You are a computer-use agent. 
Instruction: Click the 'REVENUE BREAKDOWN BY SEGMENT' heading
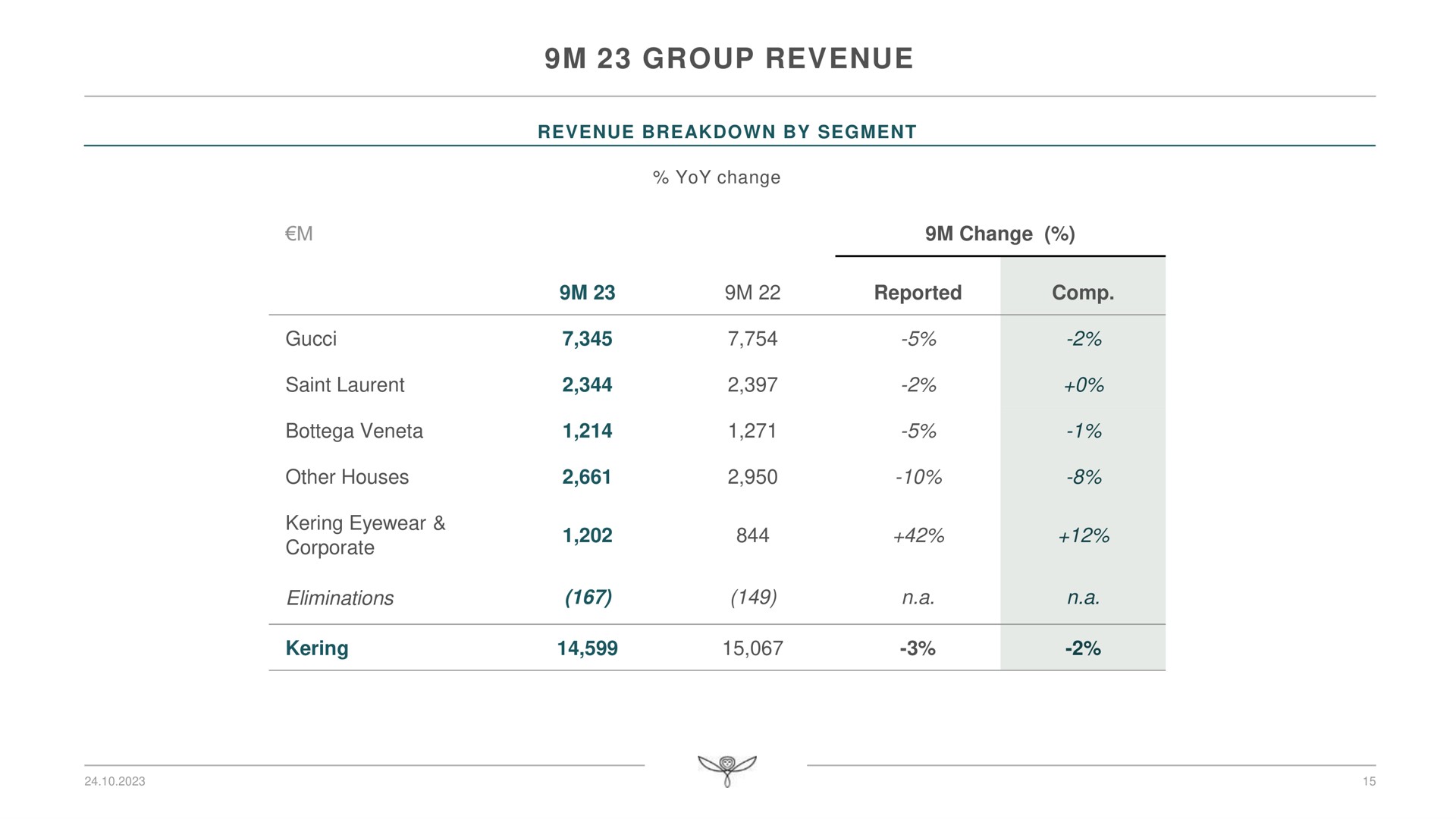727,132
